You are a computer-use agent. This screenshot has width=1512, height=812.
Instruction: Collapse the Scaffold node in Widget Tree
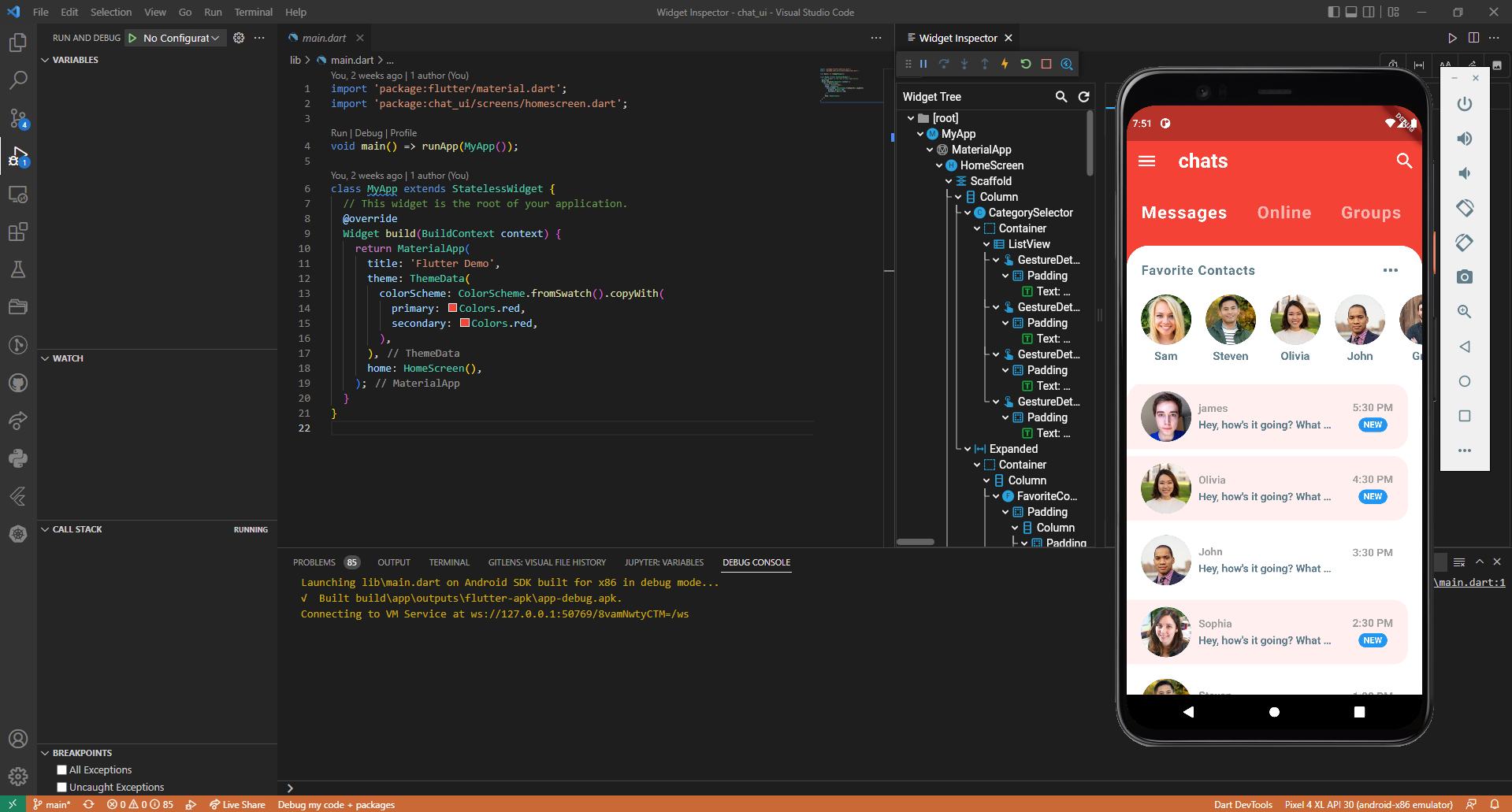pos(949,180)
